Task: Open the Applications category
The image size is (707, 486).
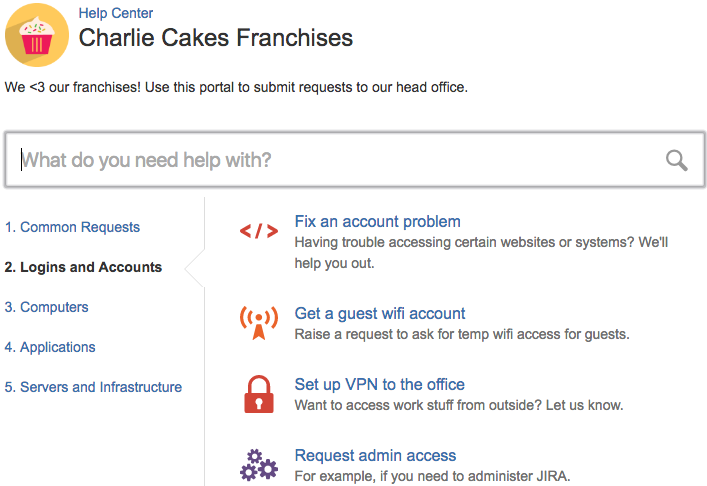Action: [x=50, y=347]
